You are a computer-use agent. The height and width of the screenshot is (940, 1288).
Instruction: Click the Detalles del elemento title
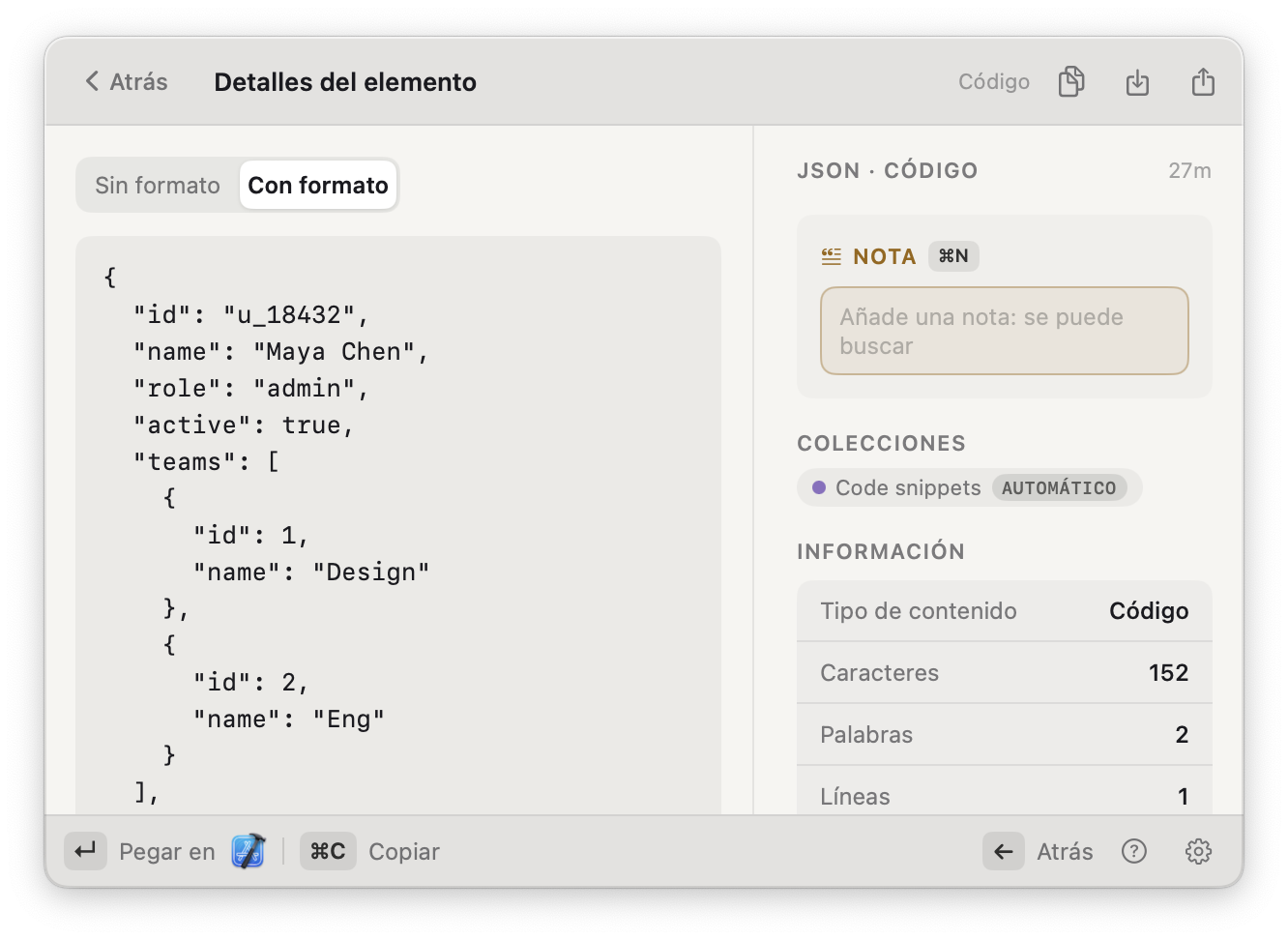[345, 82]
